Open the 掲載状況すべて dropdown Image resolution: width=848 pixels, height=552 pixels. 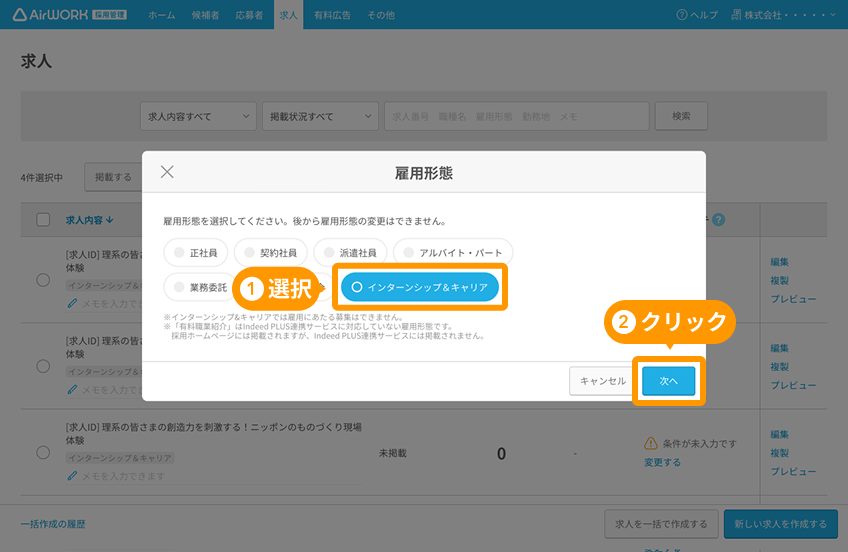[320, 116]
